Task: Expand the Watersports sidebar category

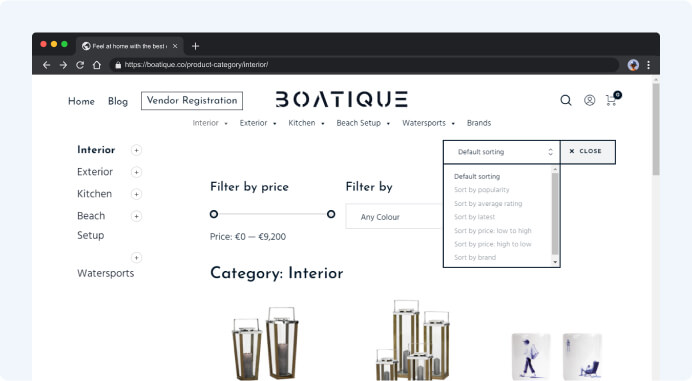Action: pyautogui.click(x=136, y=257)
